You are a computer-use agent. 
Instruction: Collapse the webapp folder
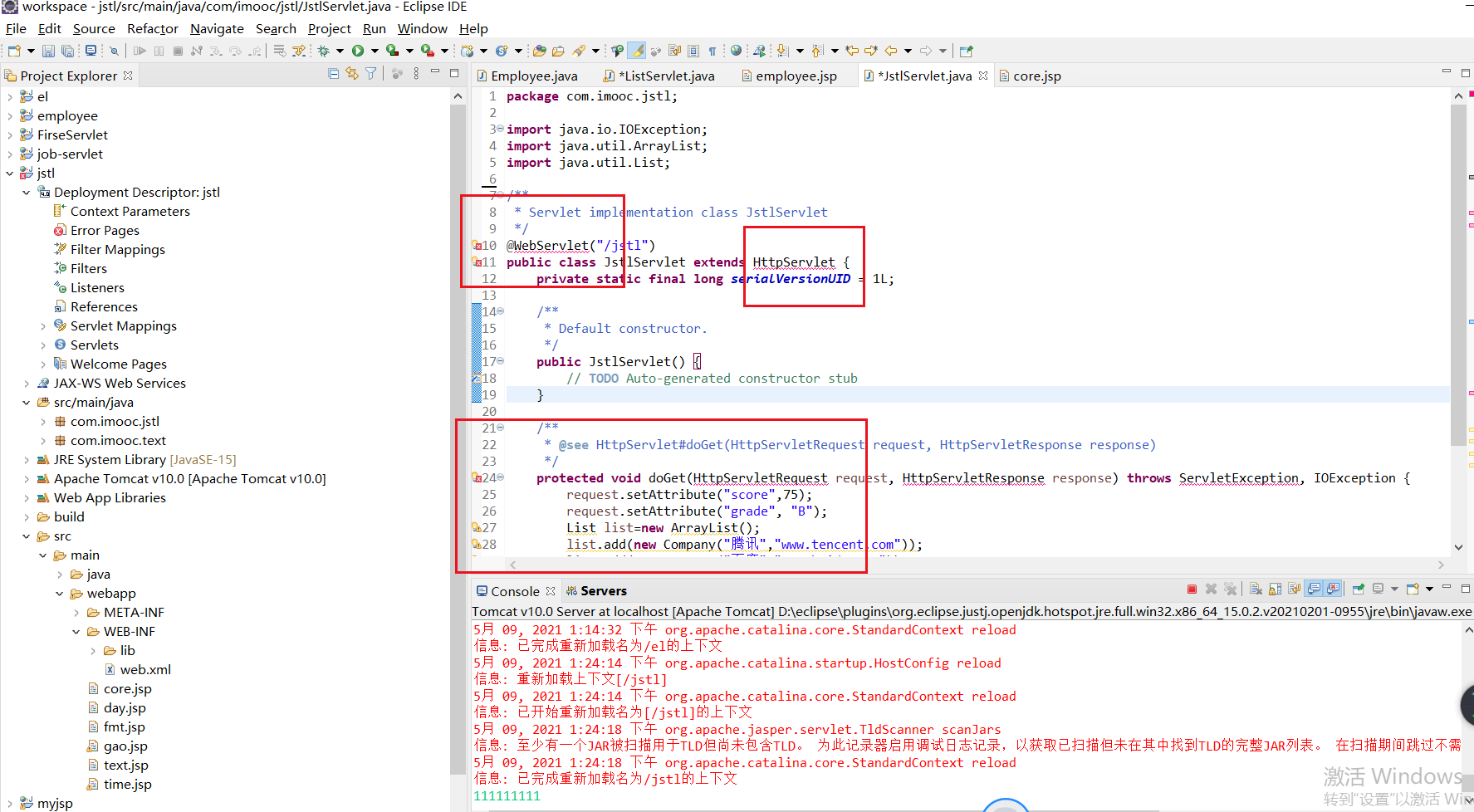click(60, 594)
